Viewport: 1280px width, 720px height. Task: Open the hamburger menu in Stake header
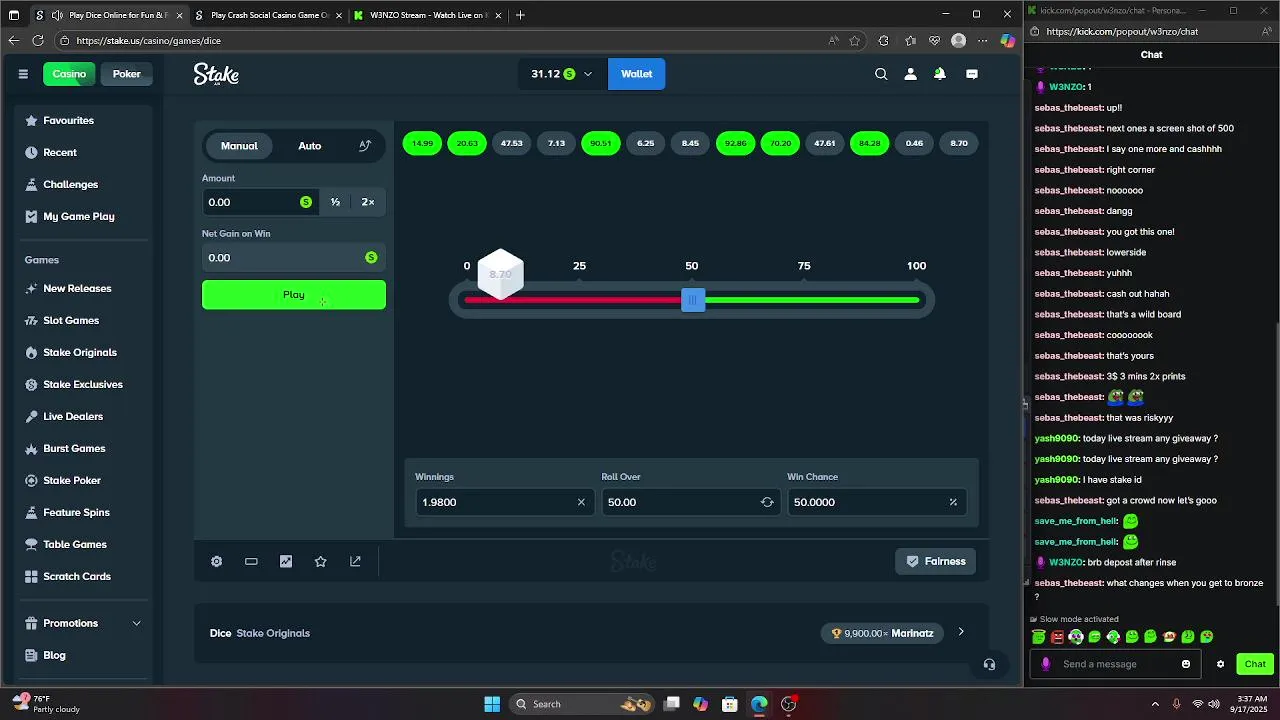point(23,74)
